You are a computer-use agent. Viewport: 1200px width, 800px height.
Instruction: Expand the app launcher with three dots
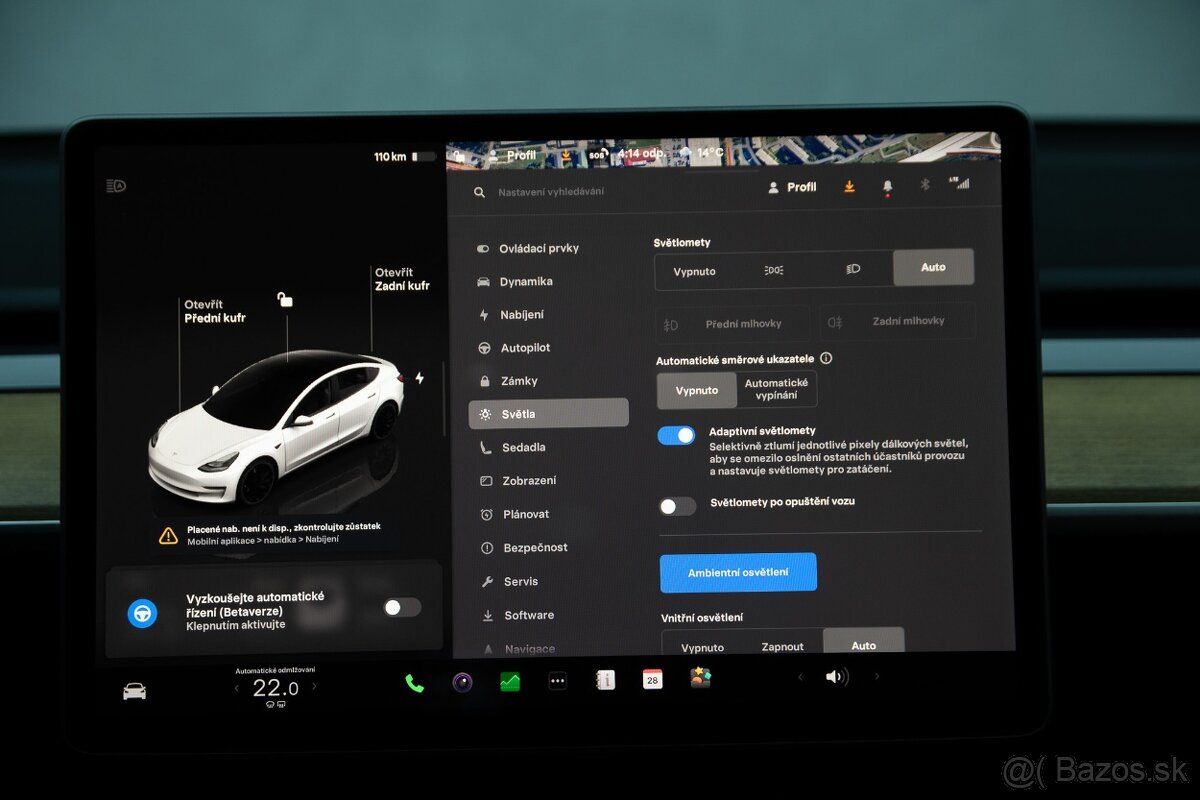coord(557,681)
